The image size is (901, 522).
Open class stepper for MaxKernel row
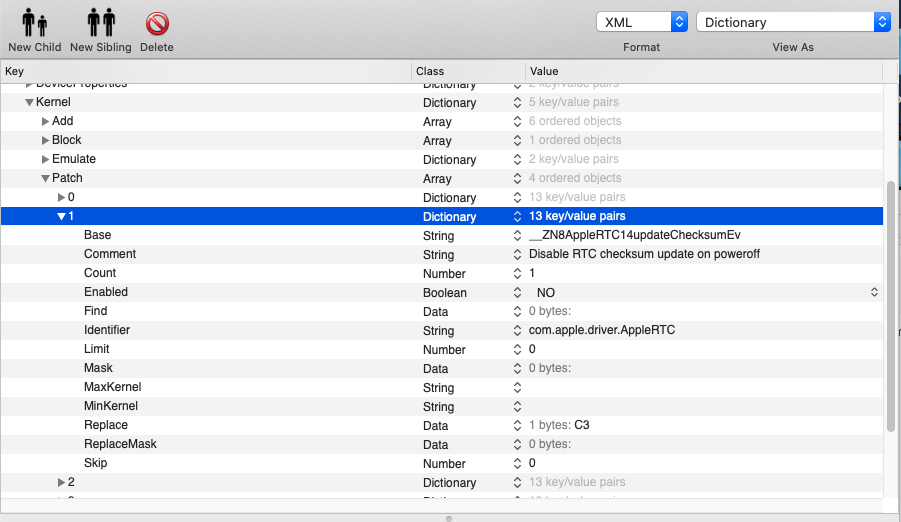pyautogui.click(x=517, y=387)
